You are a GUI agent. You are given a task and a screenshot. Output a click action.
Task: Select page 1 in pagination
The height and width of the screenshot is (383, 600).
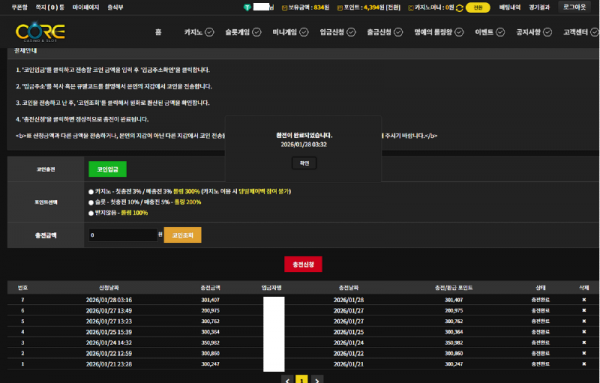(302, 380)
